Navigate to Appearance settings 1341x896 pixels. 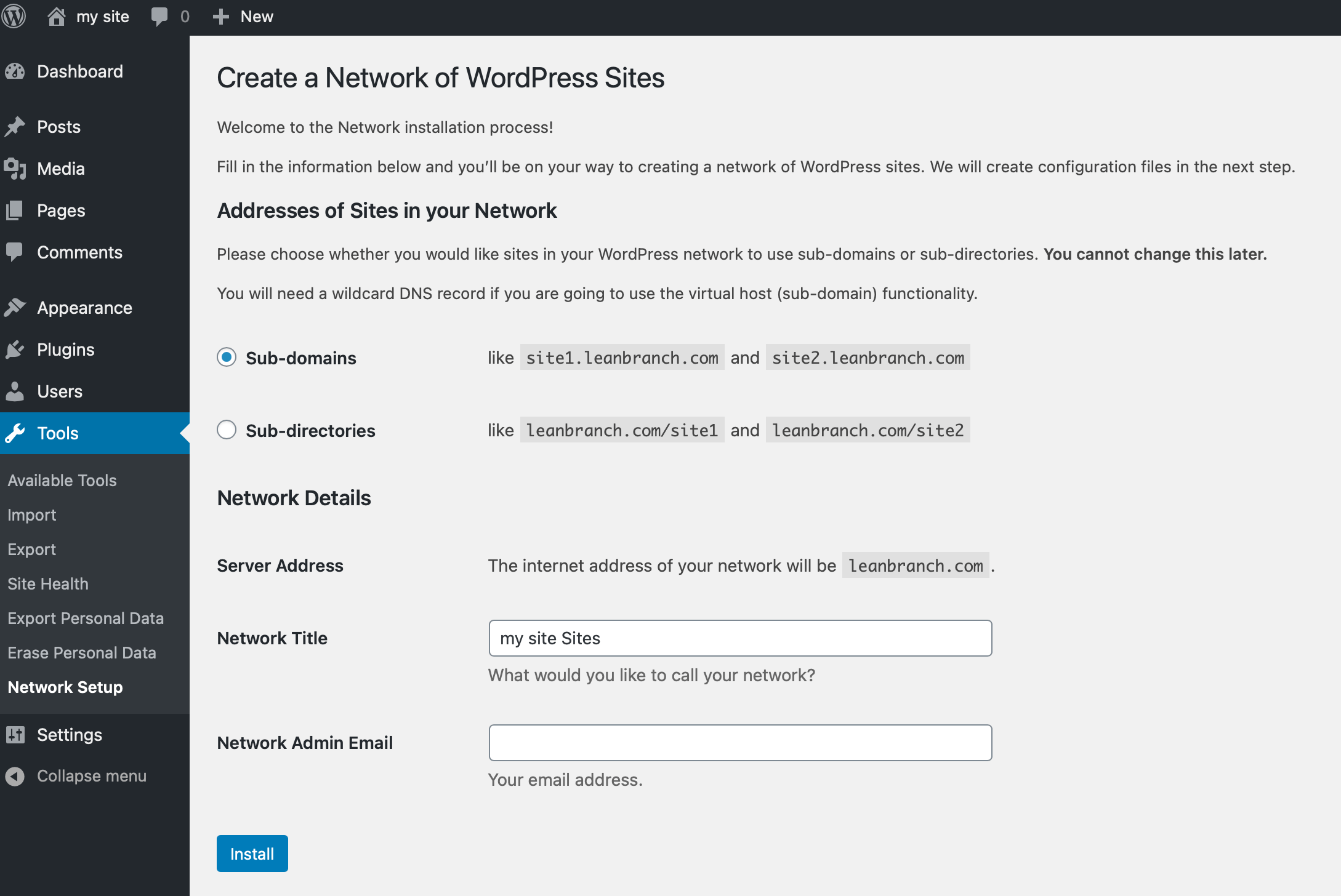click(x=84, y=307)
